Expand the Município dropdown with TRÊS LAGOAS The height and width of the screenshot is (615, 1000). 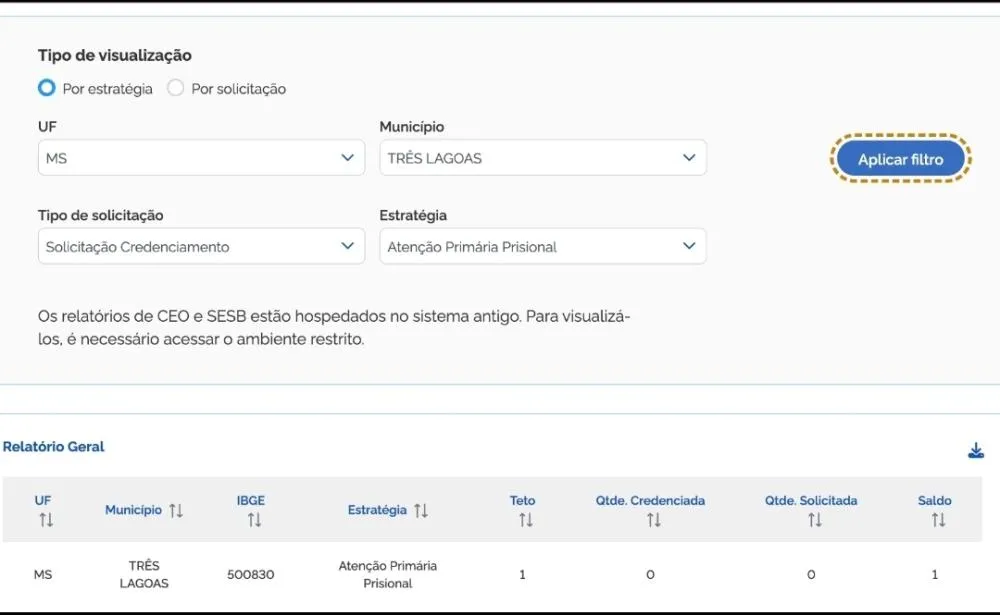point(542,158)
